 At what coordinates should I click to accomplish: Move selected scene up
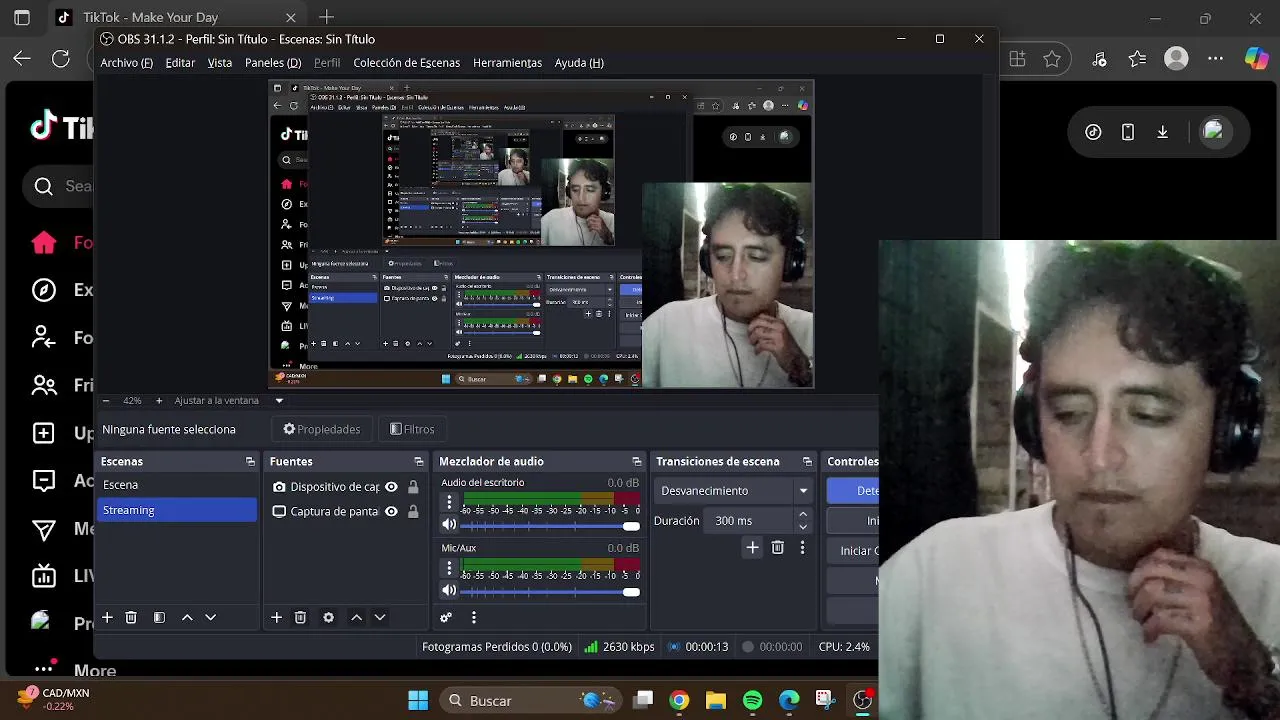187,618
